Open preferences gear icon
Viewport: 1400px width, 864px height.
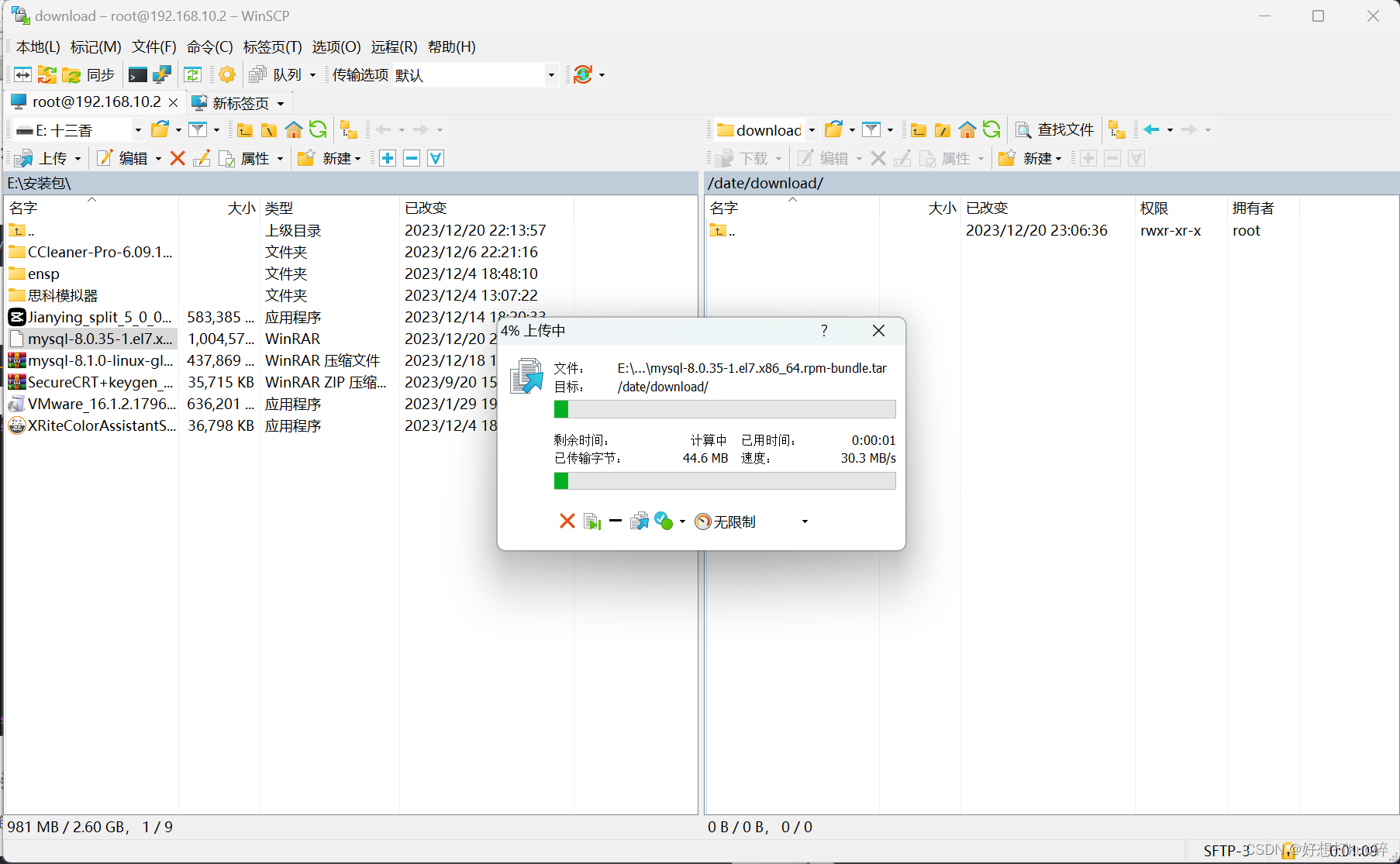pos(227,74)
